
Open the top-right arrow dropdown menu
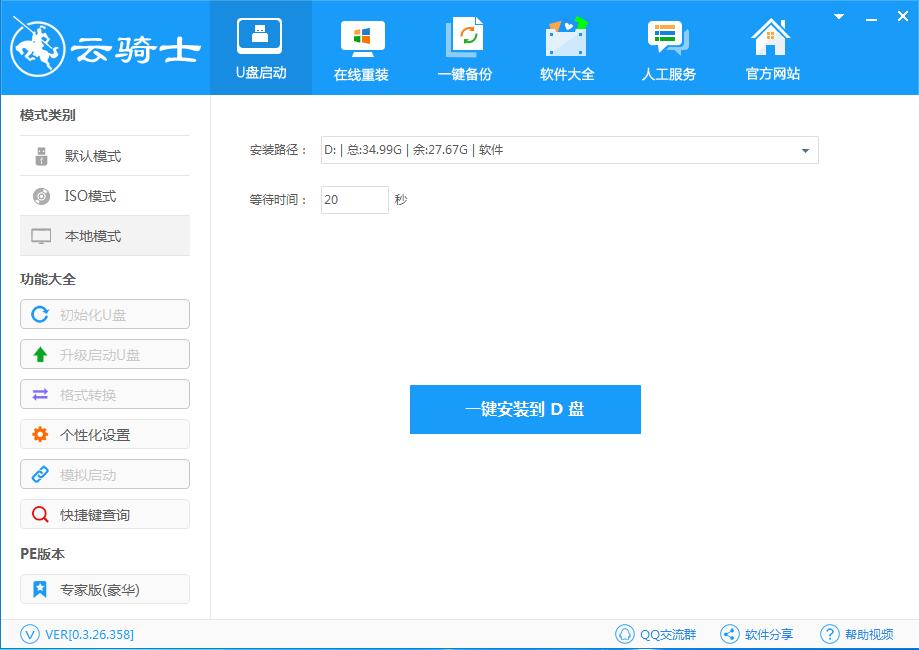(x=838, y=16)
